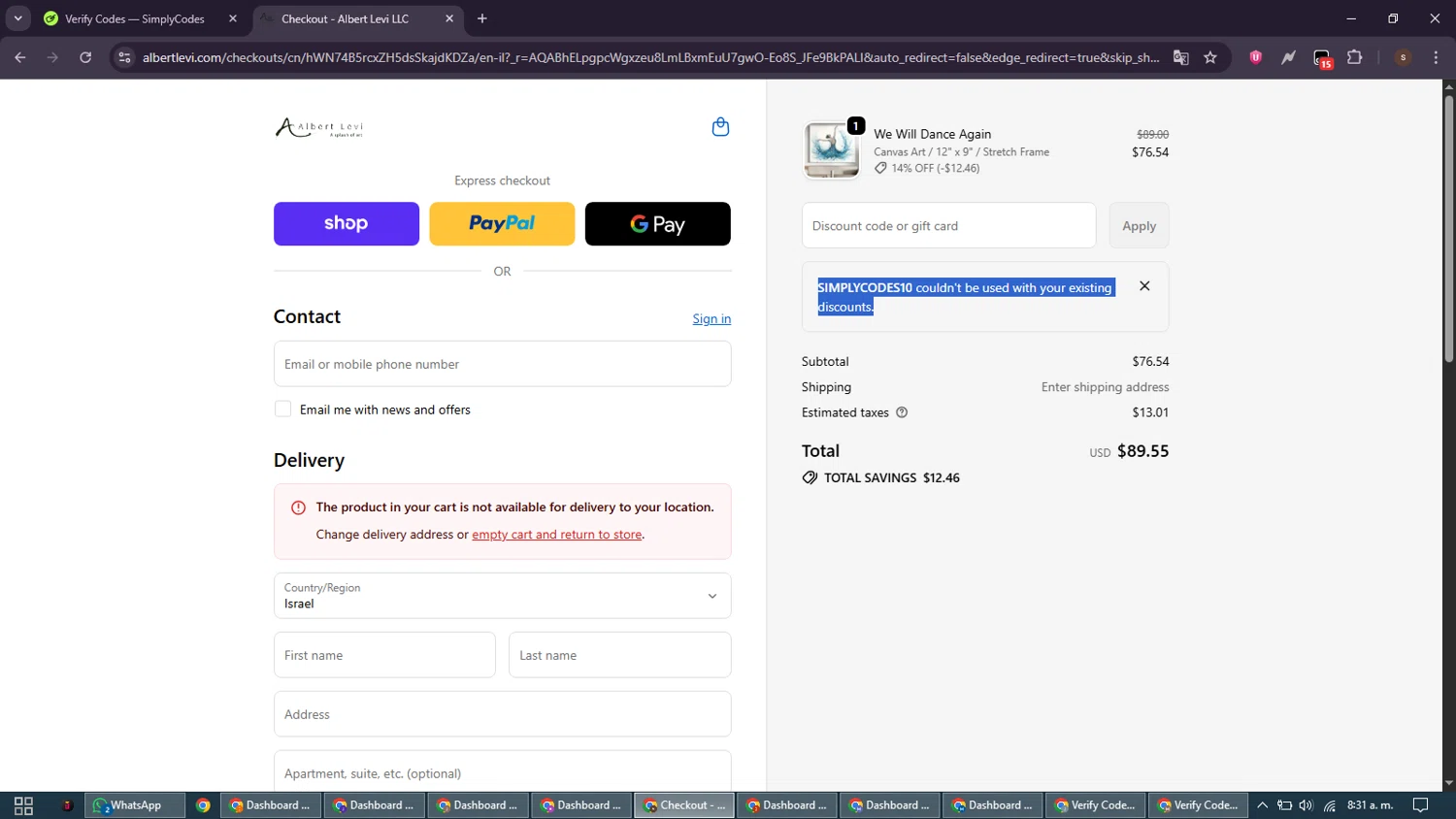Open the lightning bolt extension icon

[1288, 57]
